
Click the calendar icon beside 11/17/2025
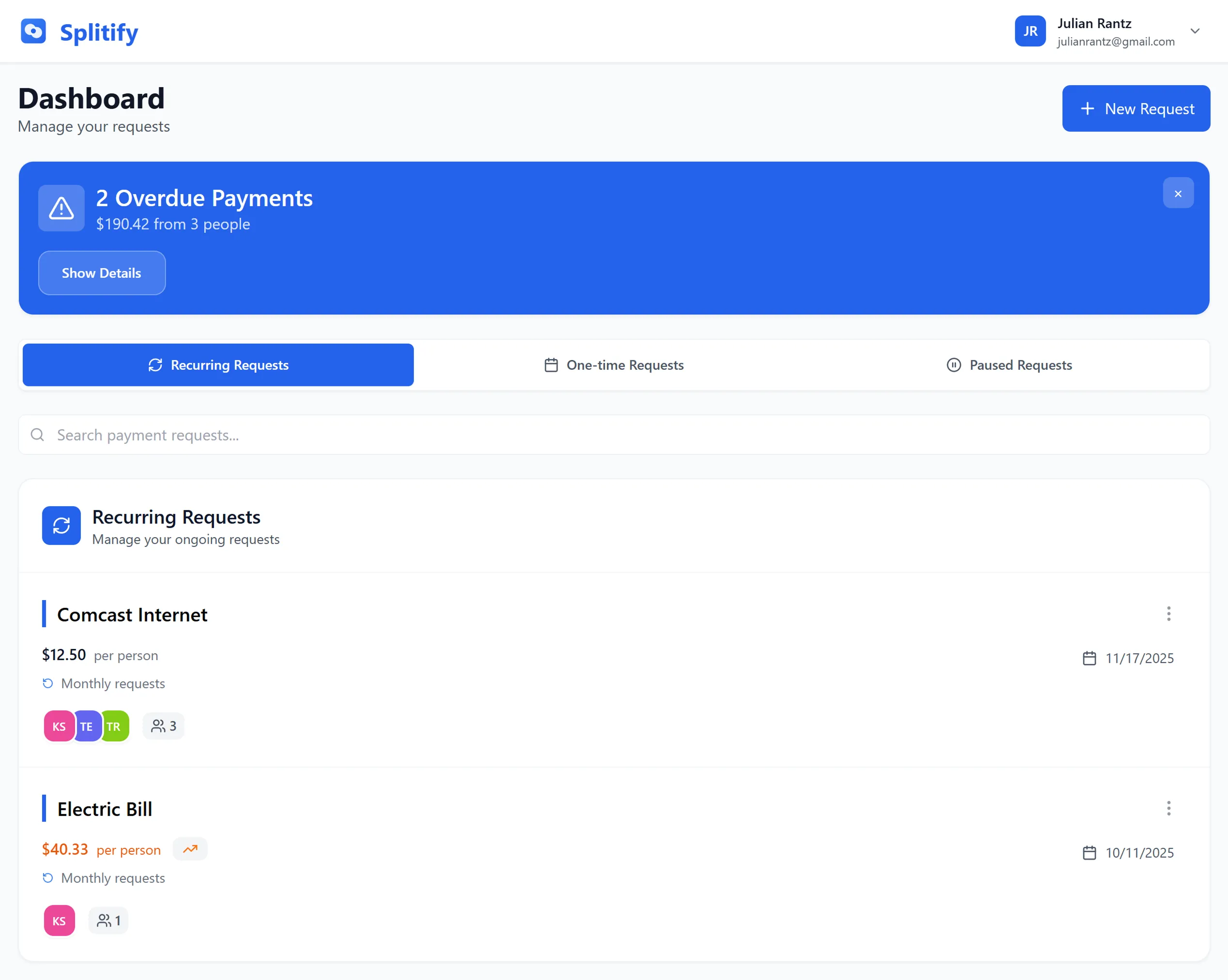(x=1089, y=658)
